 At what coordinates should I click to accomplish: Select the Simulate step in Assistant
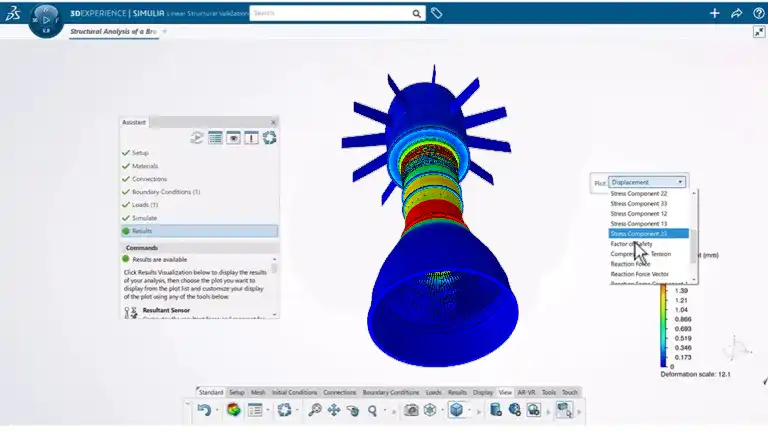click(144, 217)
